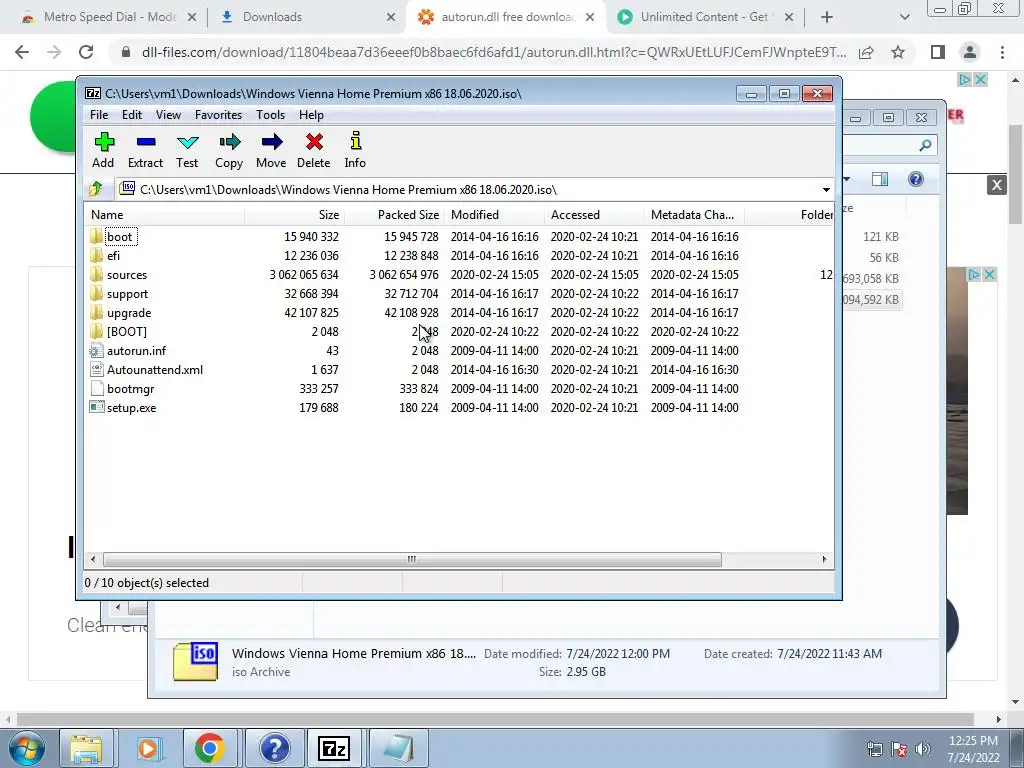This screenshot has height=768, width=1024.
Task: Open Windows Explorer from the taskbar
Action: pyautogui.click(x=86, y=748)
